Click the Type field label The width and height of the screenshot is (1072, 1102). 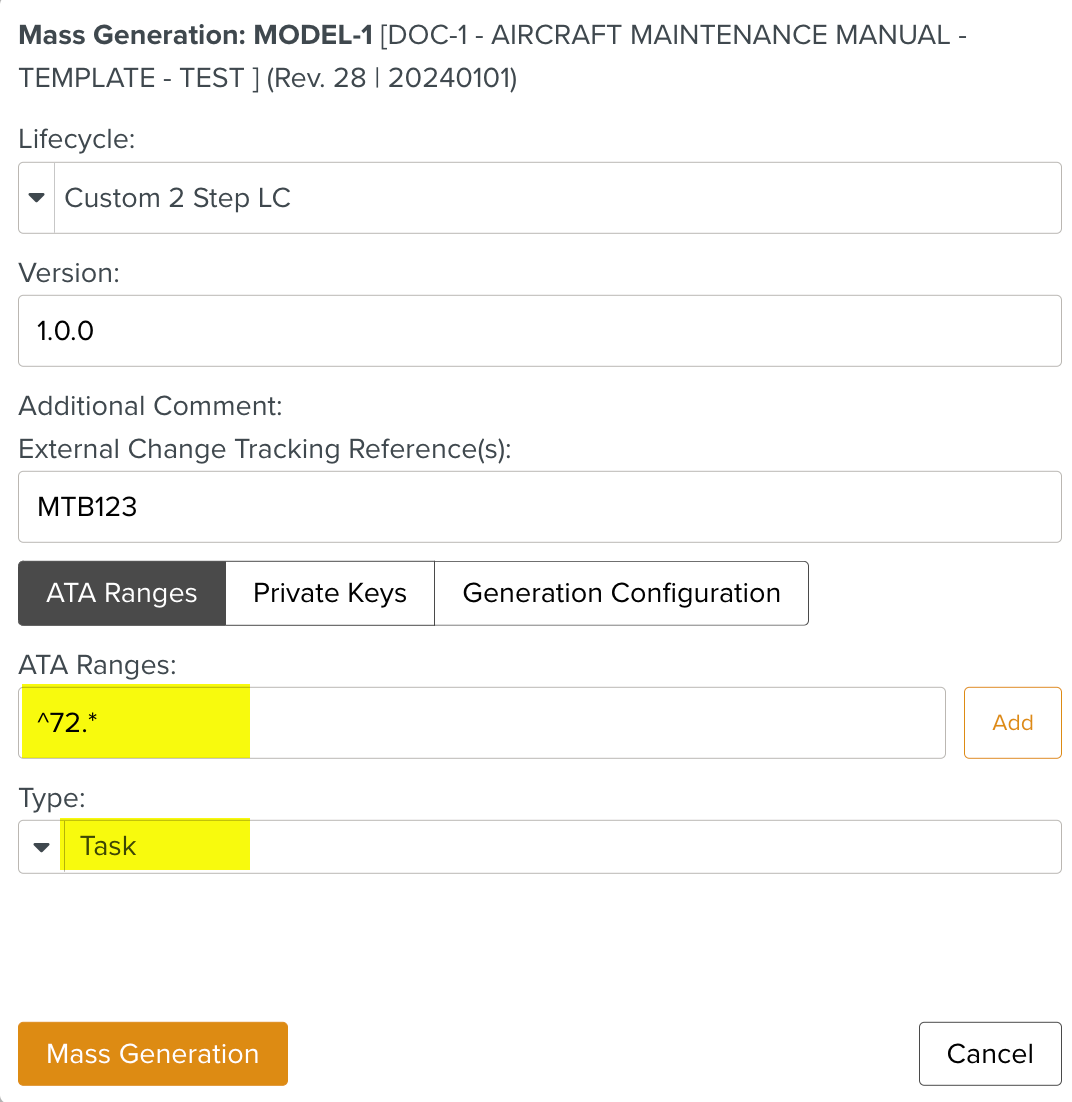tap(52, 798)
